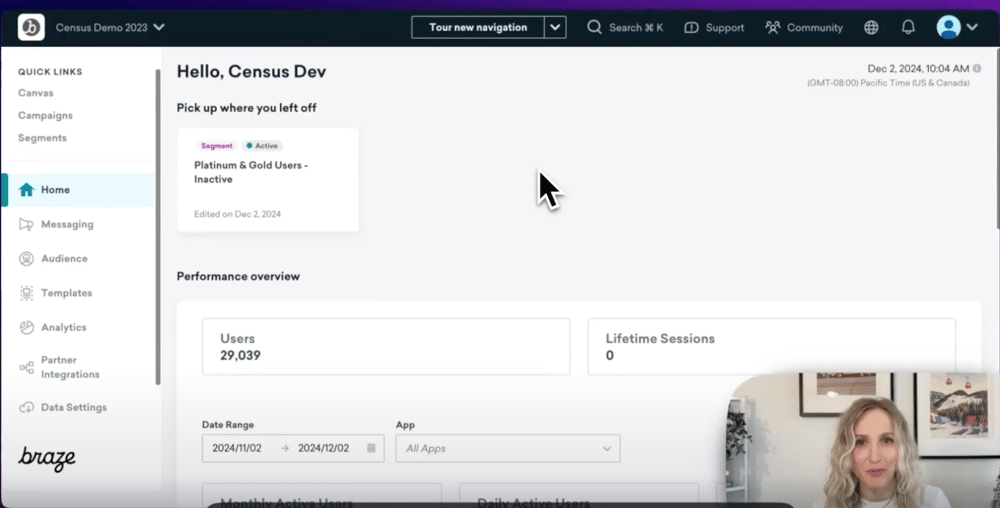Select Home in the sidebar
The height and width of the screenshot is (508, 1000).
(x=78, y=190)
